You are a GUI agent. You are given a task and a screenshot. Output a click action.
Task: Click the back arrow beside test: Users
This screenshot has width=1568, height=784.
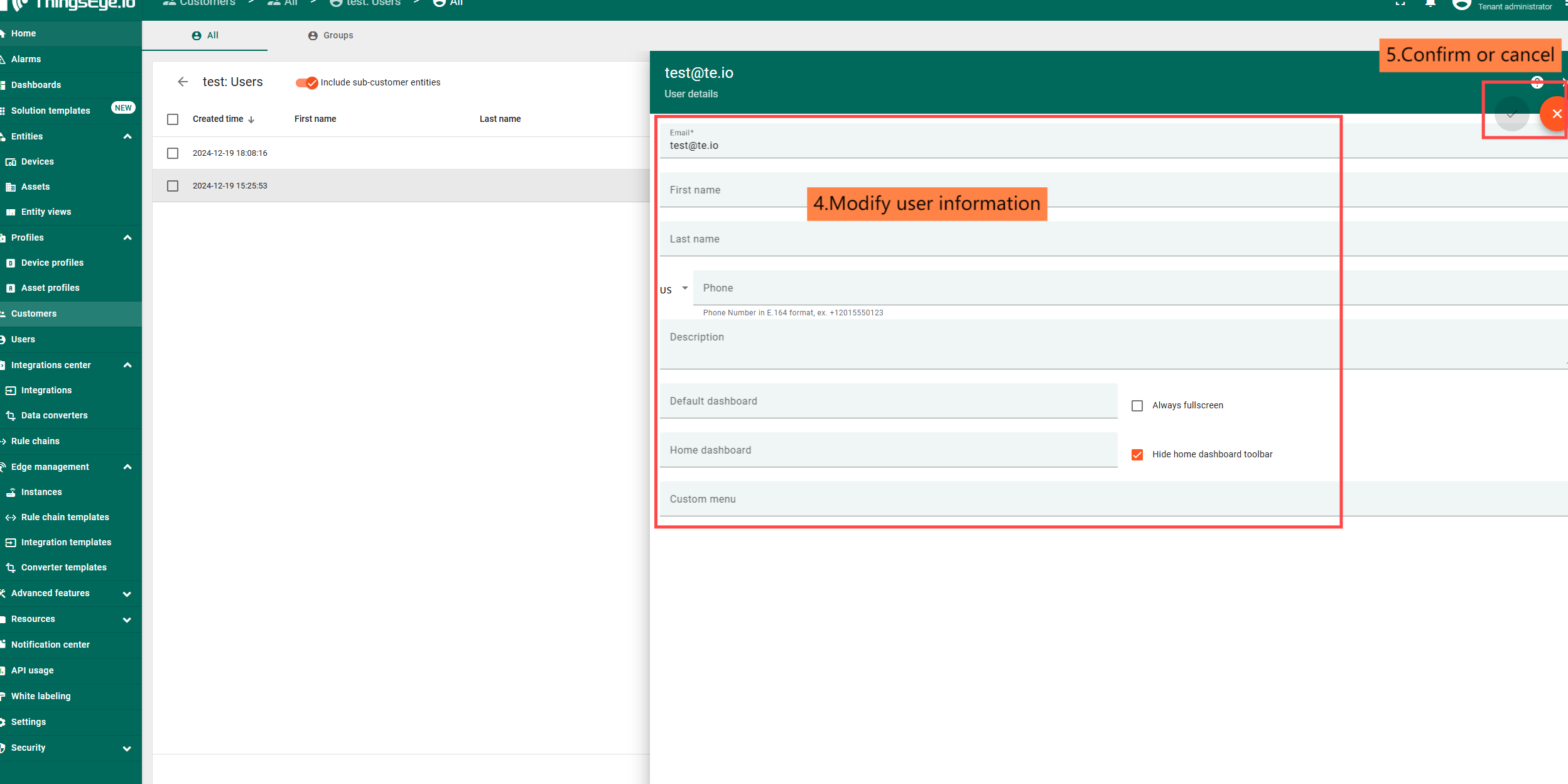183,82
